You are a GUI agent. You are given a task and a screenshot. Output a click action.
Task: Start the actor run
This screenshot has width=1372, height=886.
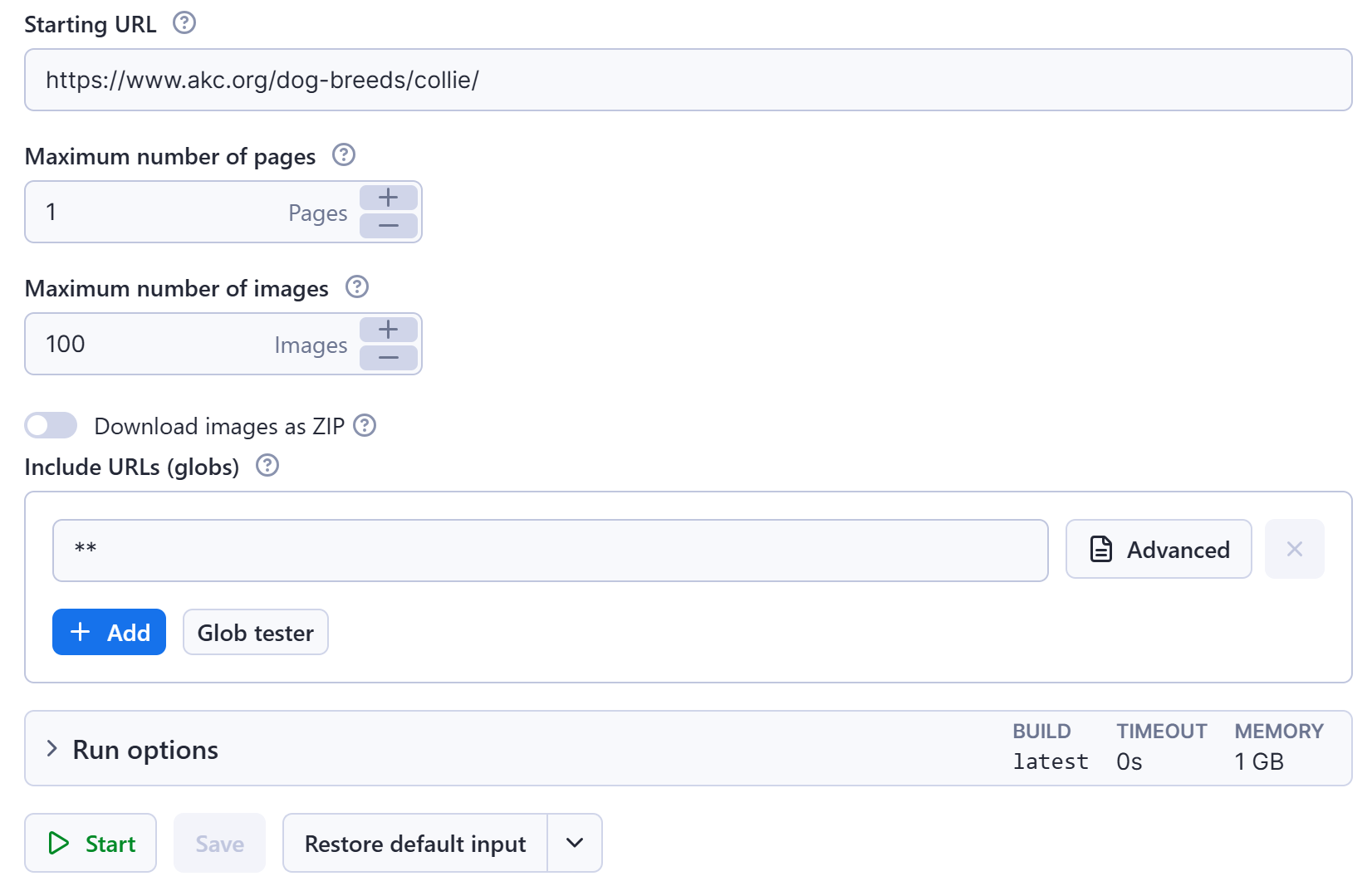(90, 843)
